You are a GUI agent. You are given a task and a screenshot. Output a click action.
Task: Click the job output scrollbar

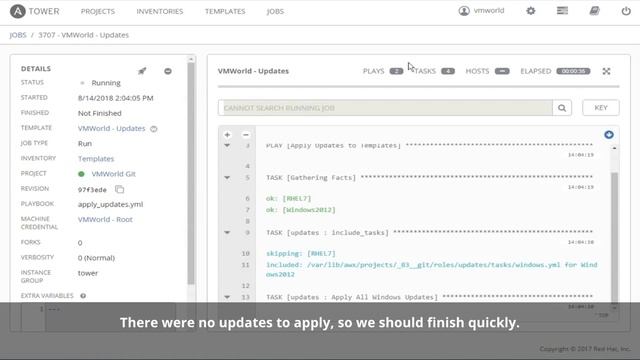[x=614, y=237]
